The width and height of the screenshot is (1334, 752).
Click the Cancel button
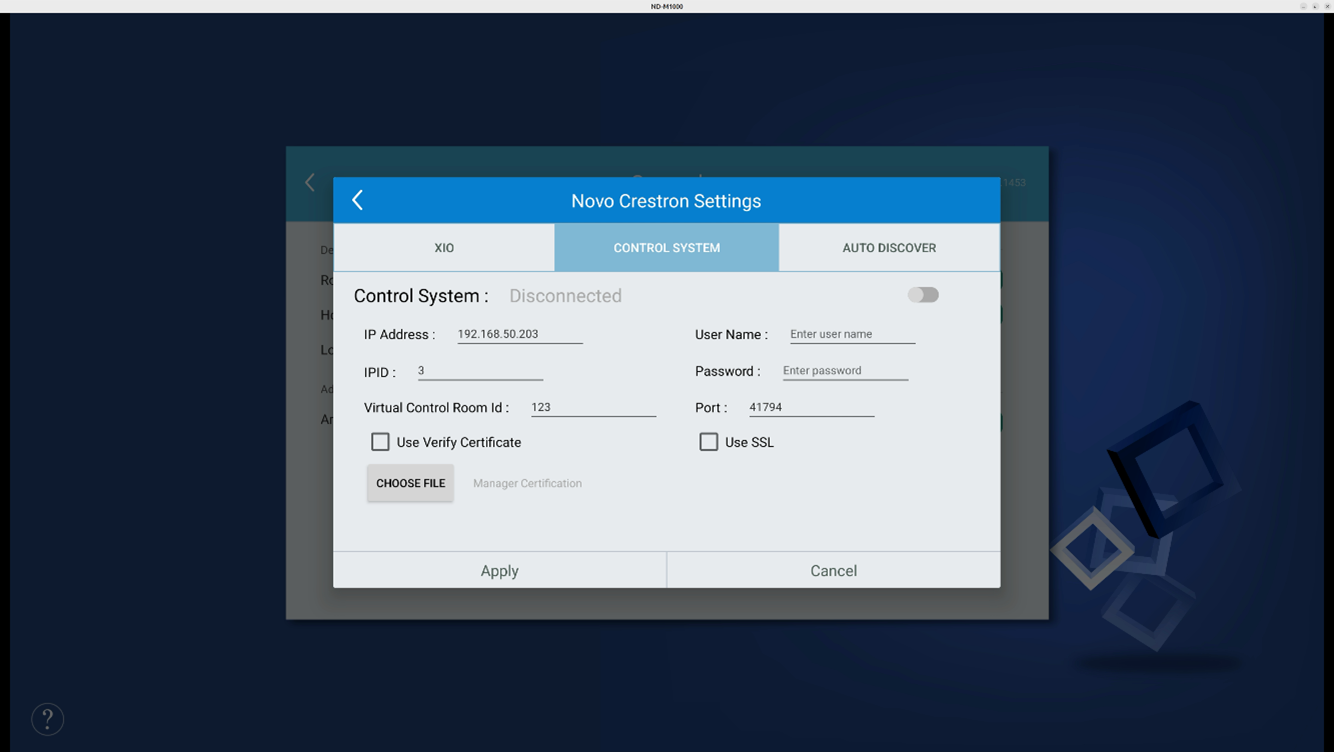point(833,571)
